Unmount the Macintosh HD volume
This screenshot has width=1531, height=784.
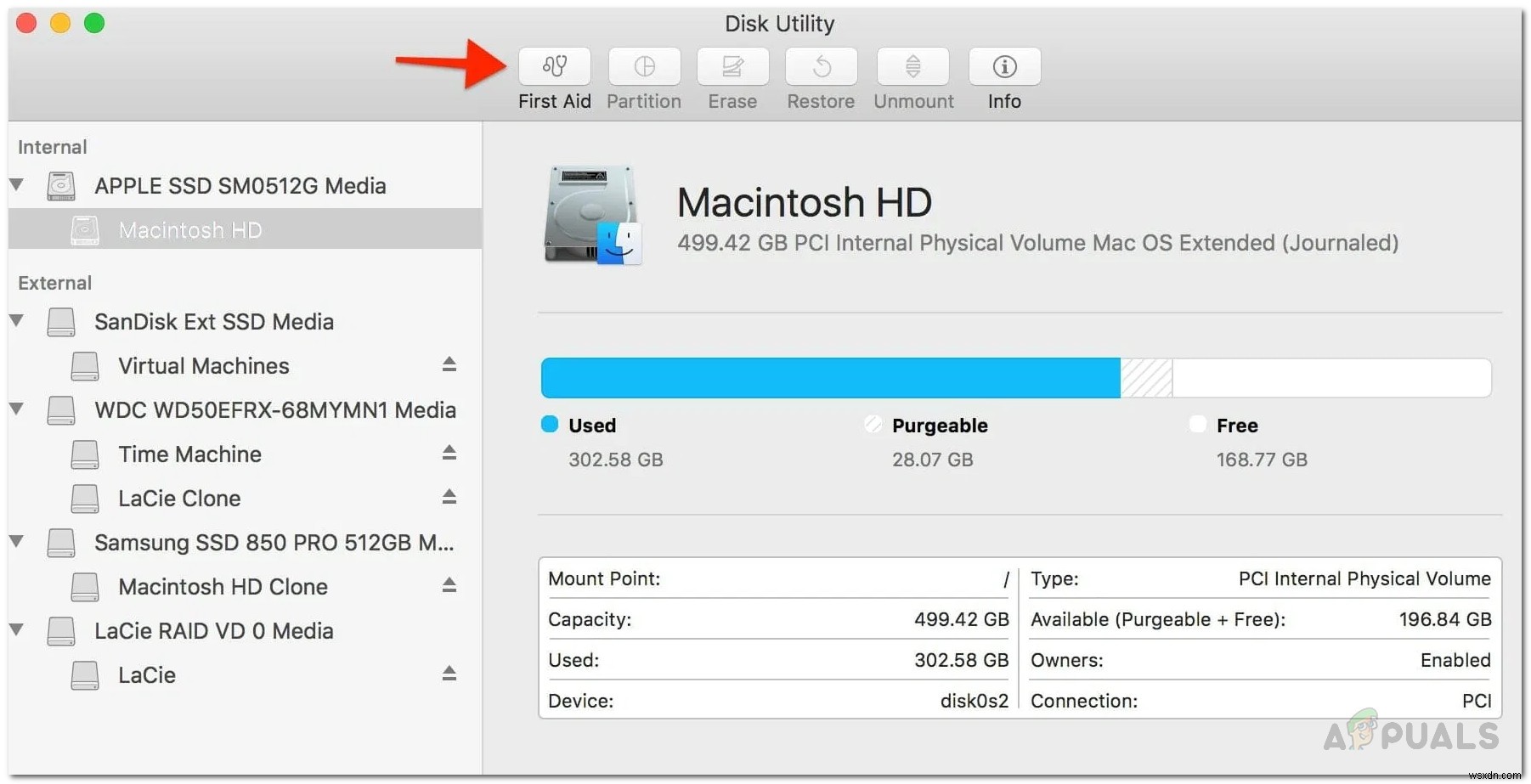pyautogui.click(x=912, y=76)
